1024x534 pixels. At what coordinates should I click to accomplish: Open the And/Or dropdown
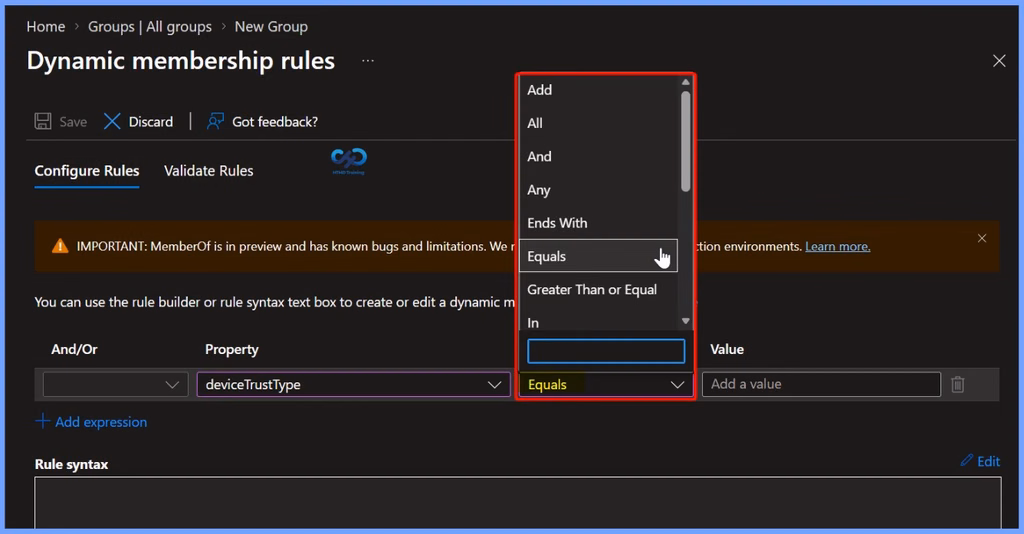point(116,385)
